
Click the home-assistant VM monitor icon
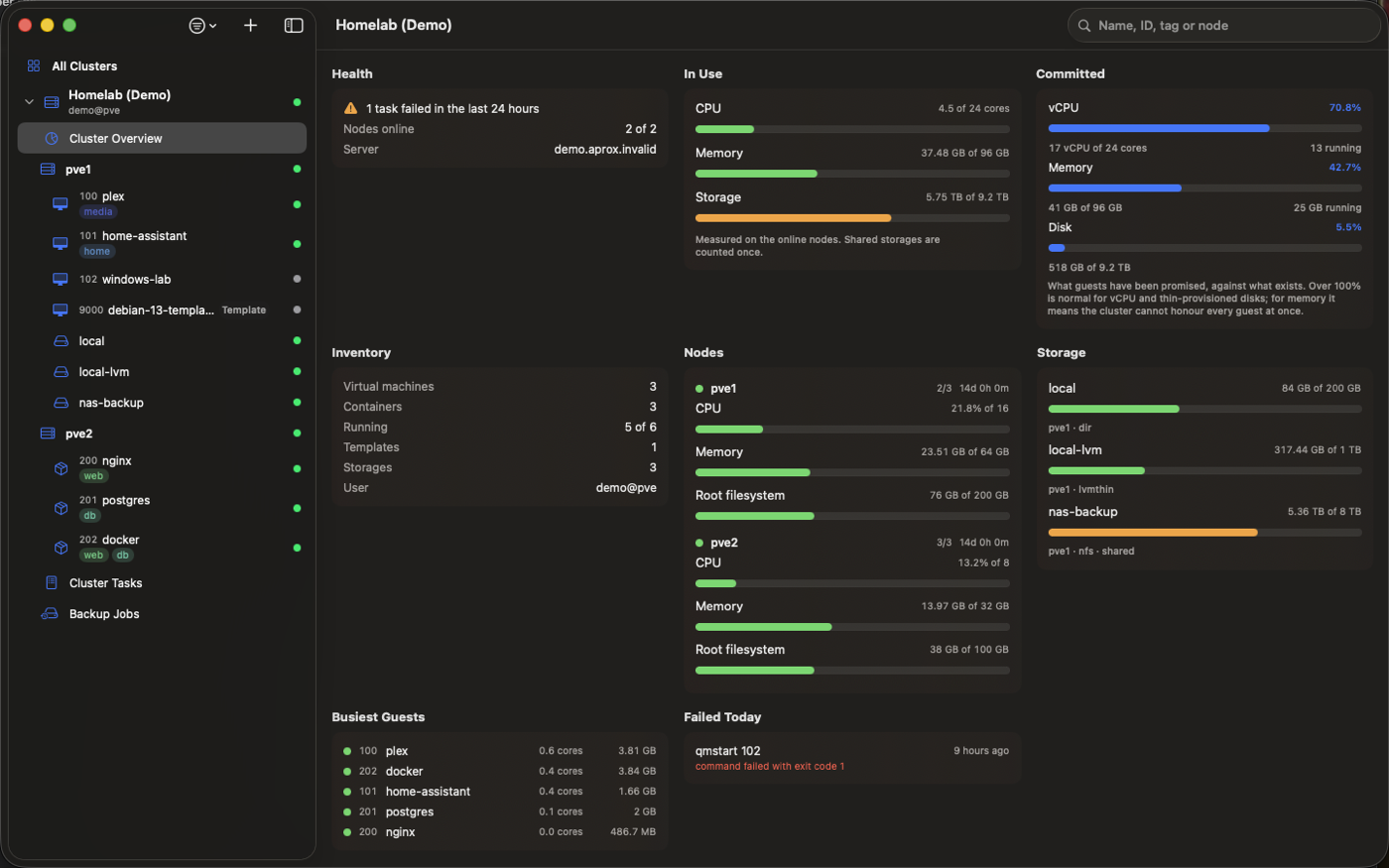point(61,244)
